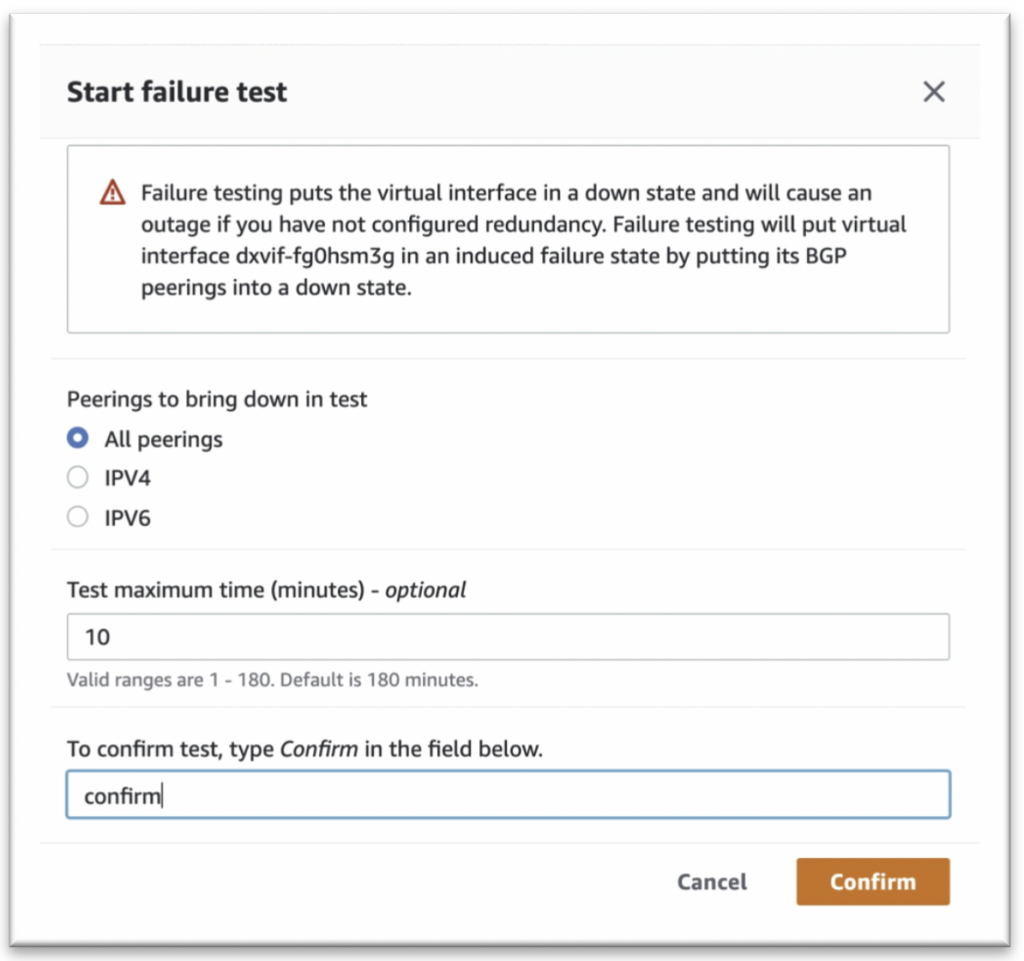Pick the IPV6 radio option
Screen dimensions: 1024x961
tap(78, 517)
